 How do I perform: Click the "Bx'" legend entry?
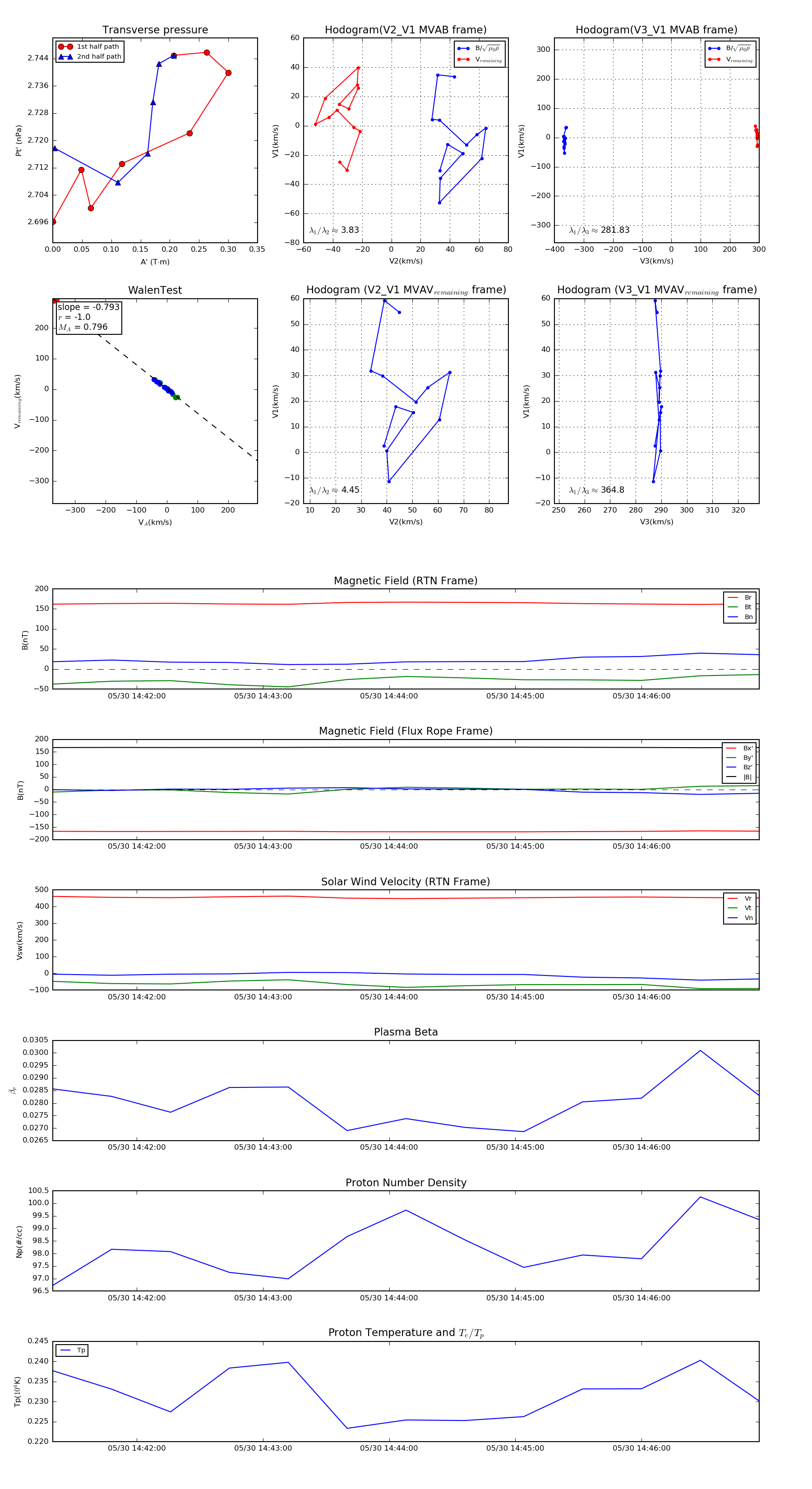point(740,749)
